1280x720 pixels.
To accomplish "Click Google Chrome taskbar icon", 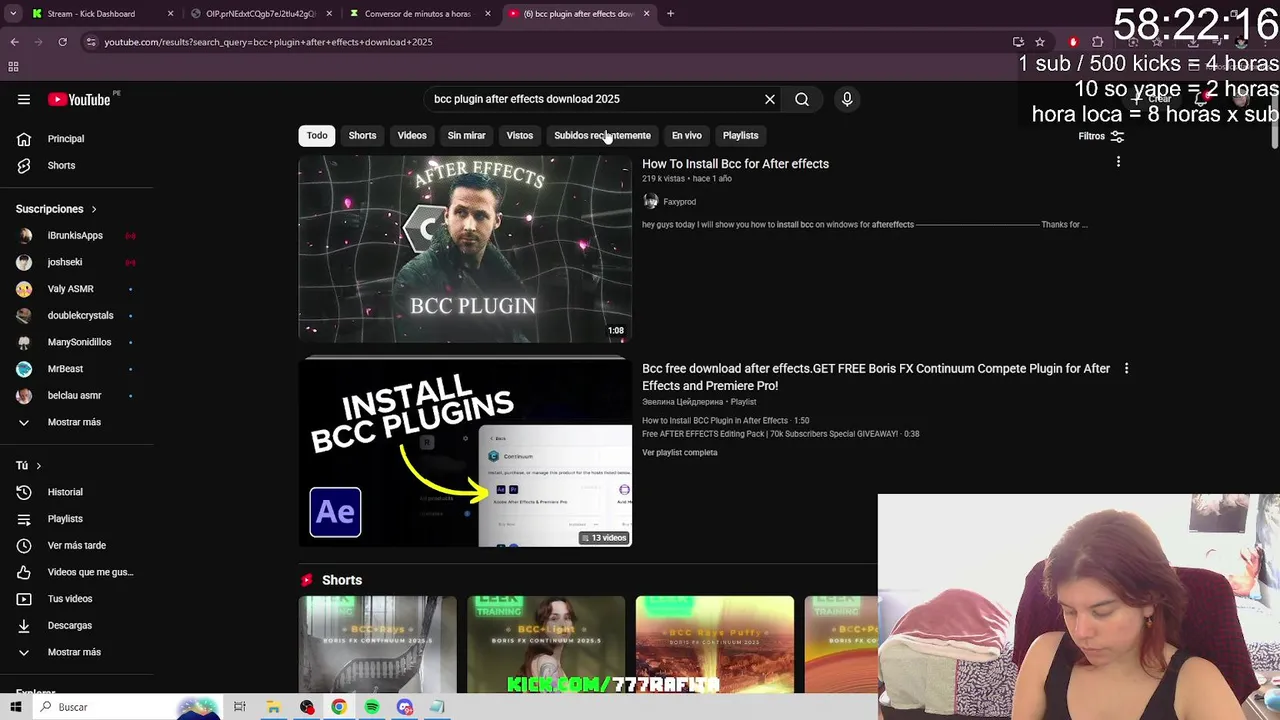I will (339, 707).
